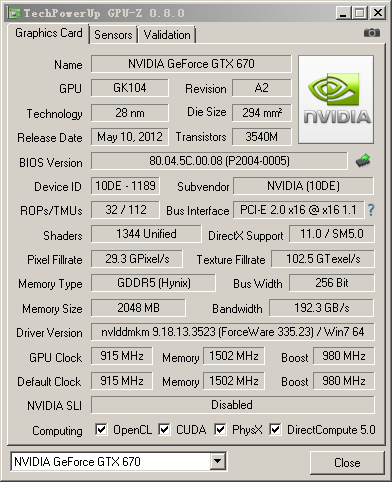Image resolution: width=392 pixels, height=482 pixels.
Task: Click the Memory Type field GDDR5 (Hynix)
Action: click(x=153, y=283)
